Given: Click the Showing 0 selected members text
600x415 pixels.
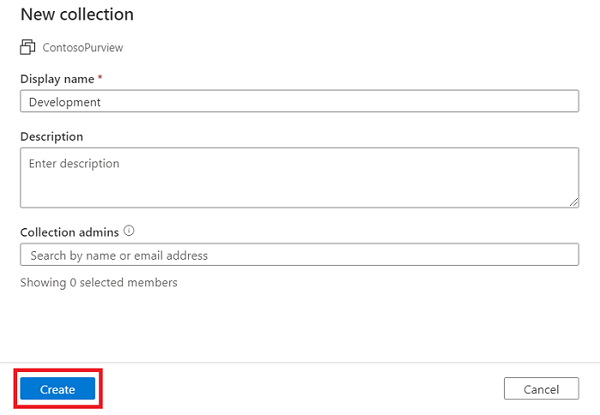Looking at the screenshot, I should click(x=99, y=283).
